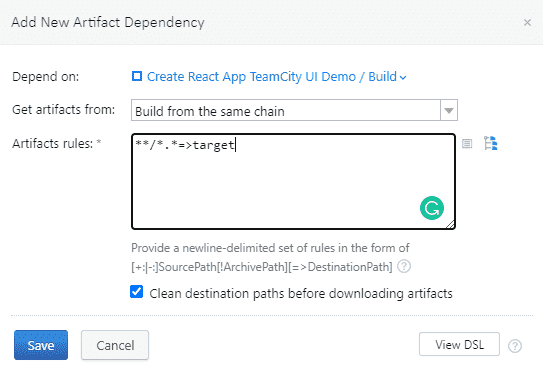Click the Cancel button

tap(115, 345)
